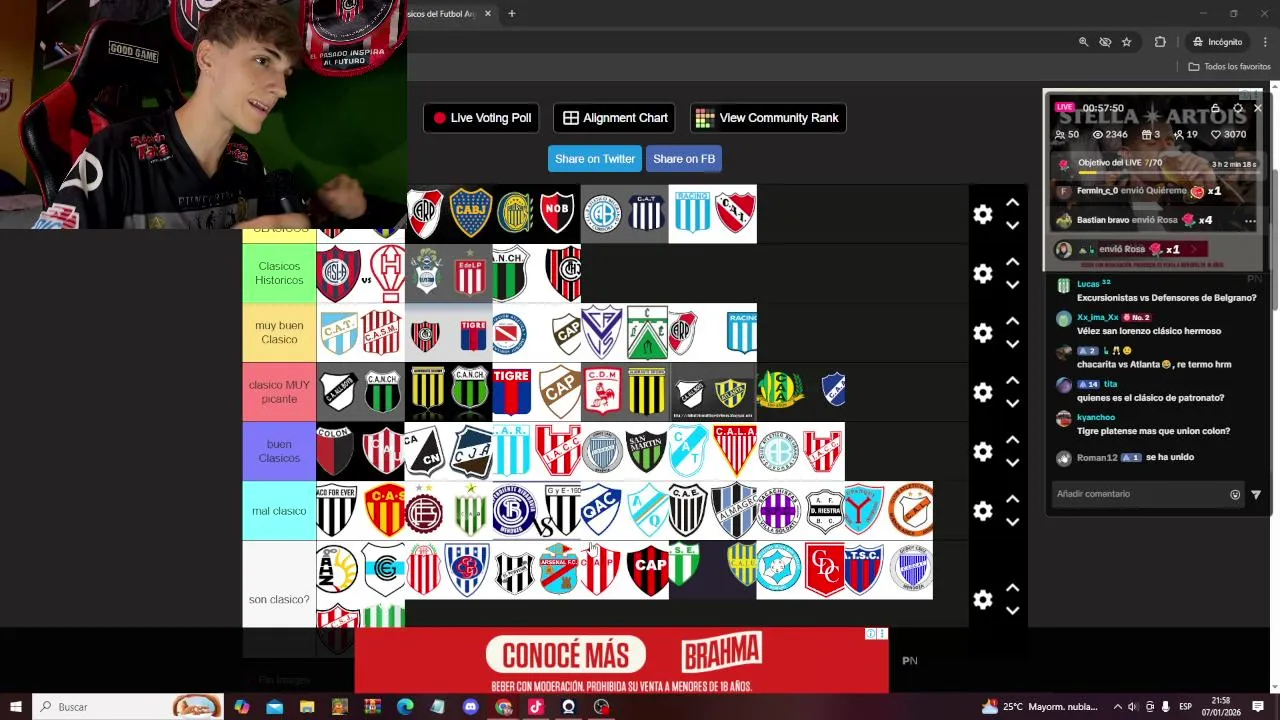Open File Explorer from the taskbar
The height and width of the screenshot is (720, 1280).
click(x=307, y=707)
